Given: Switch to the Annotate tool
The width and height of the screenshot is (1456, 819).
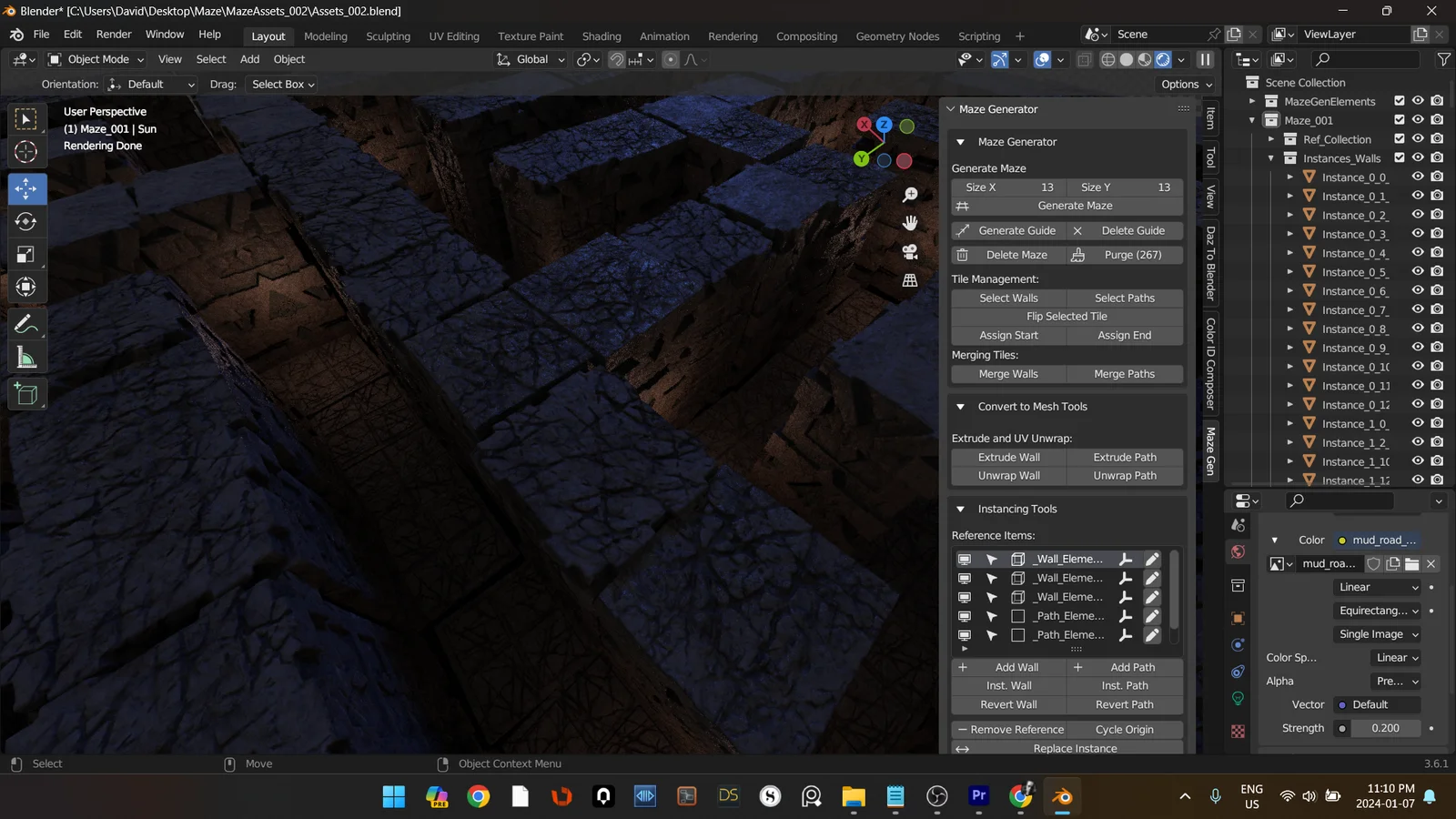Looking at the screenshot, I should (x=25, y=323).
